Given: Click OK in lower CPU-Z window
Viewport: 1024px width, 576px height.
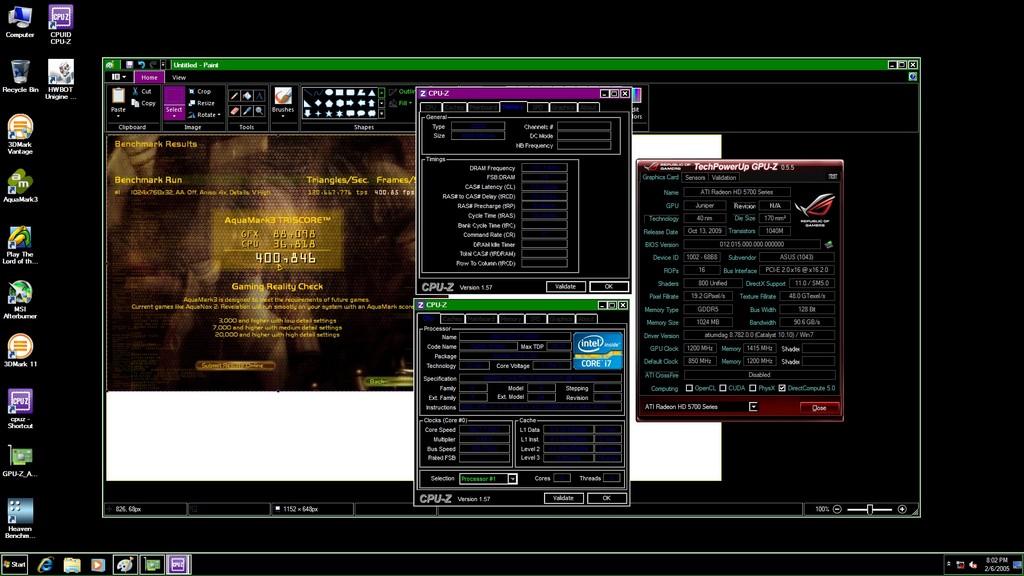Looking at the screenshot, I should 607,498.
